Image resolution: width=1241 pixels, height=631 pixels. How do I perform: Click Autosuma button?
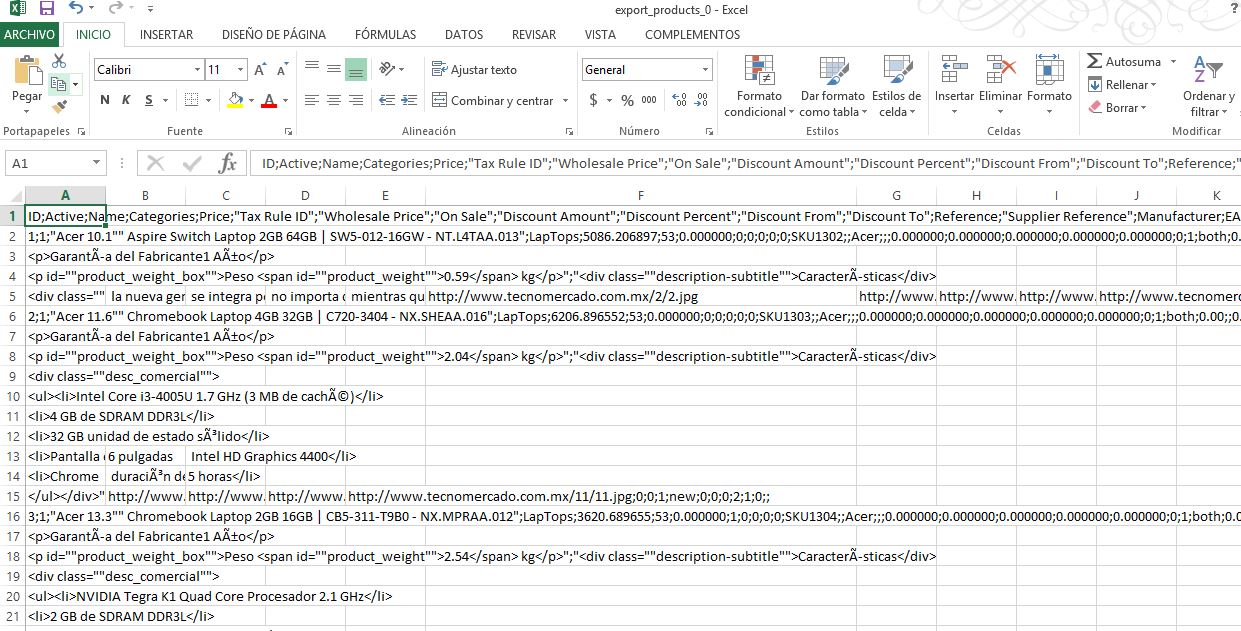click(1125, 62)
